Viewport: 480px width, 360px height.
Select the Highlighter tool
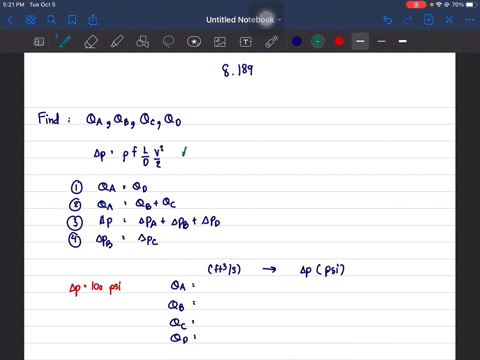click(x=117, y=42)
